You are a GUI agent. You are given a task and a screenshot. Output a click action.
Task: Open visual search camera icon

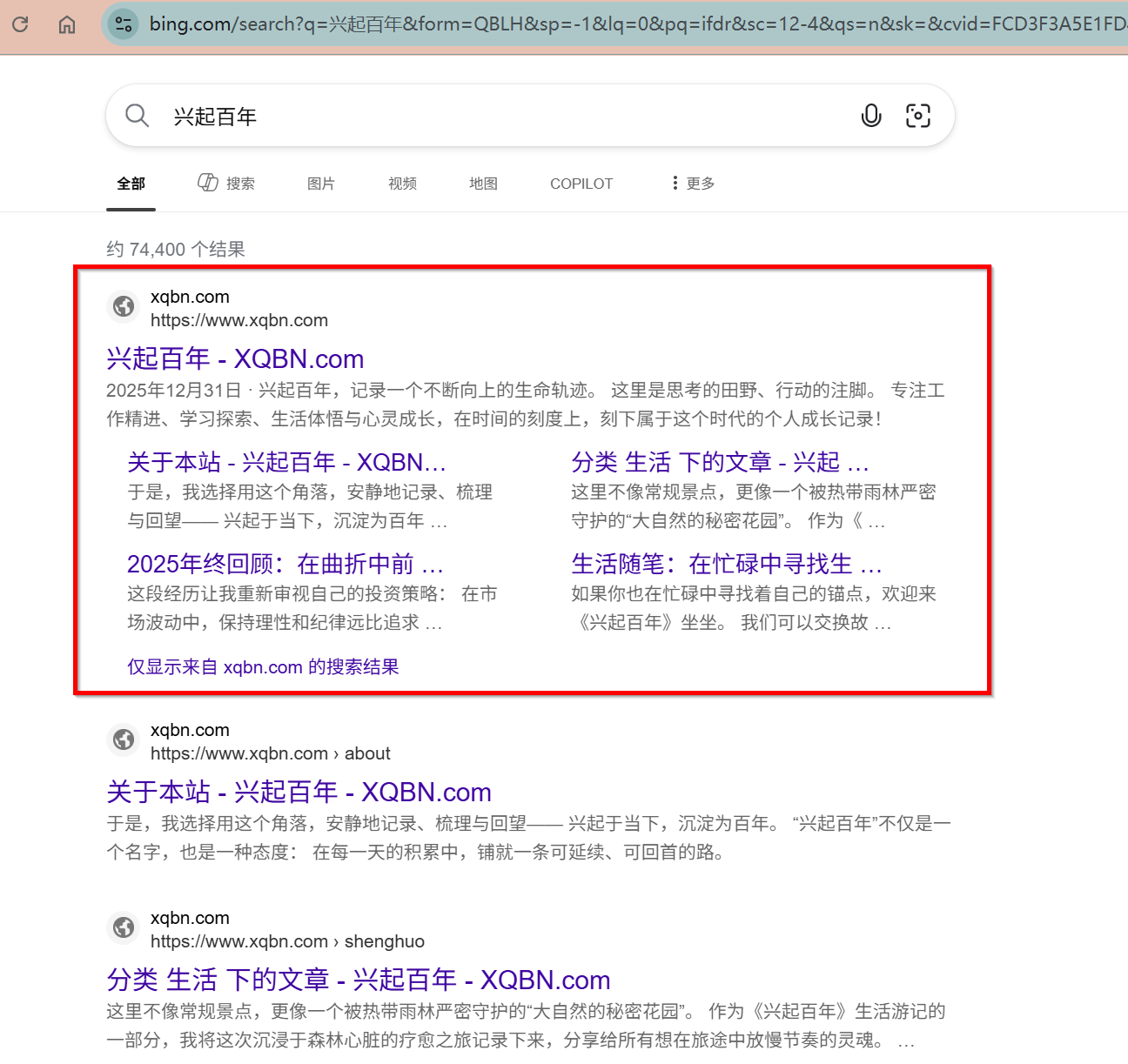(x=918, y=115)
